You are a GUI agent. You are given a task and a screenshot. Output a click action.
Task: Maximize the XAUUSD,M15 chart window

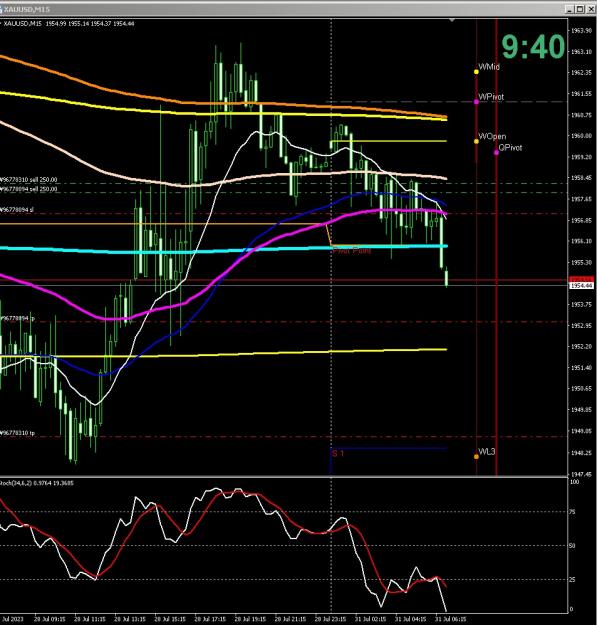pos(580,9)
